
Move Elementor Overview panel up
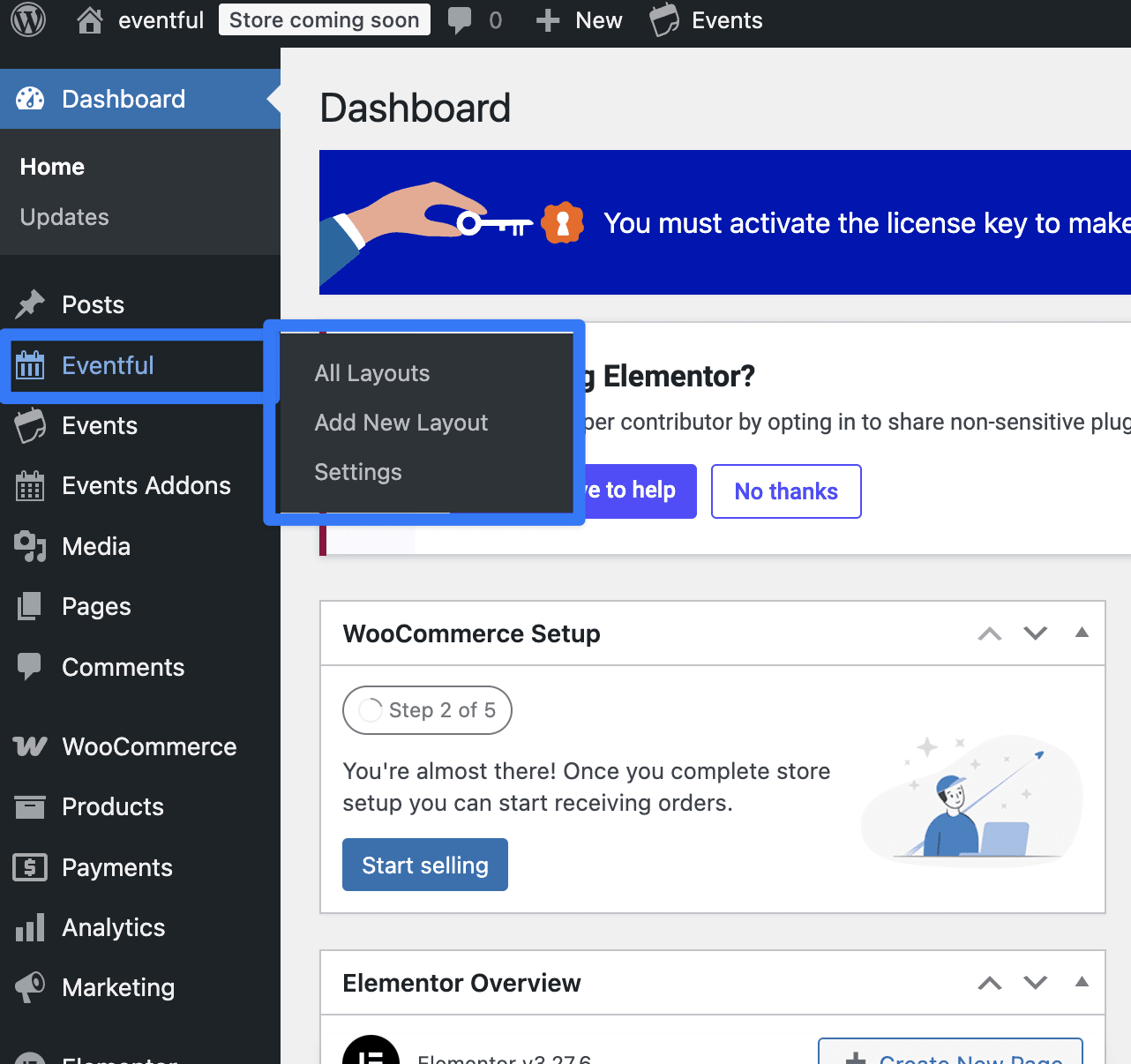(990, 983)
